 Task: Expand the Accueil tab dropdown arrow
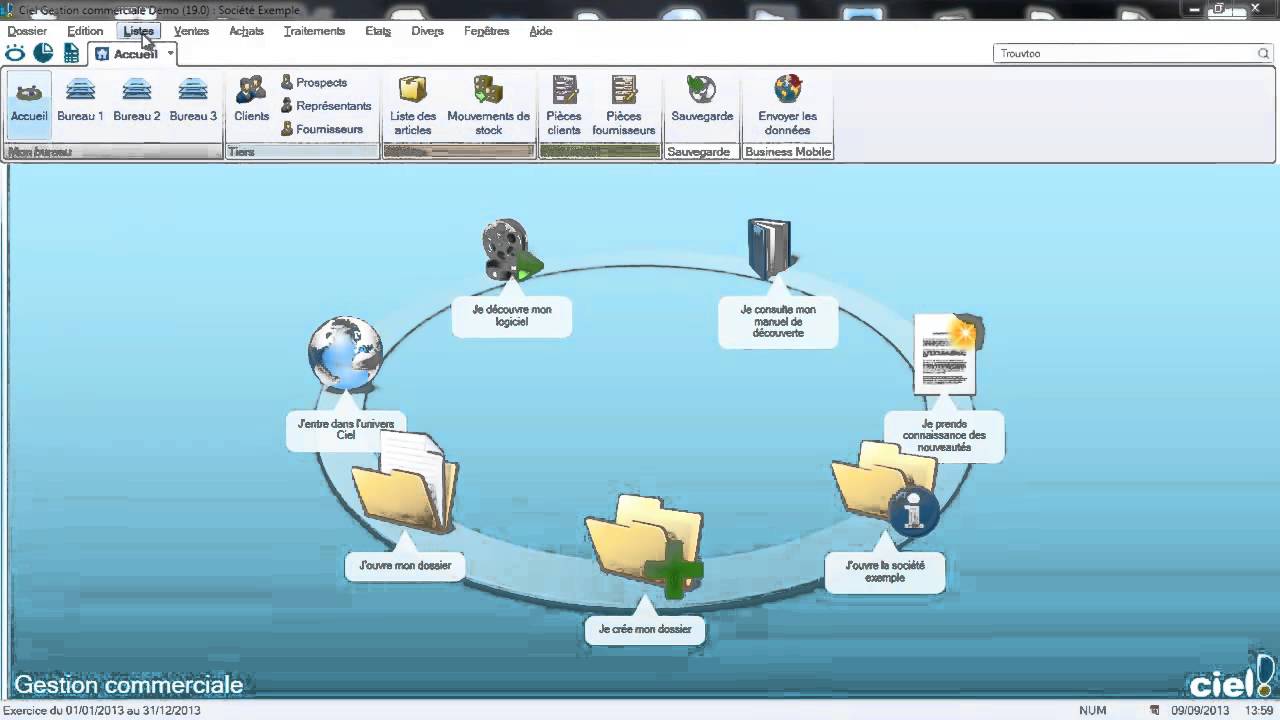coord(171,53)
